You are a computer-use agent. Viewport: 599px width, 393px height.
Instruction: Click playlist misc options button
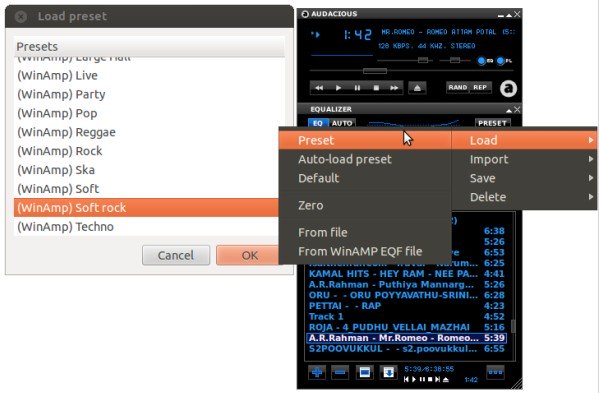coord(389,372)
